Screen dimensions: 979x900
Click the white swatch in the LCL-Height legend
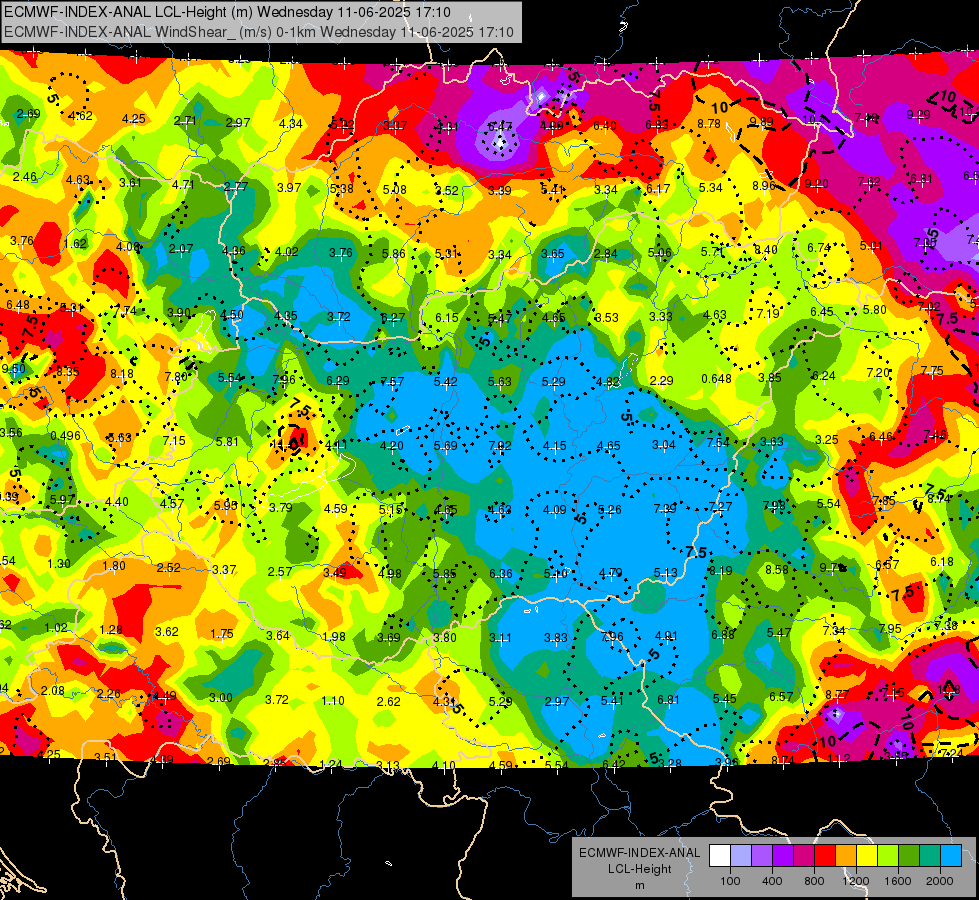[x=720, y=856]
